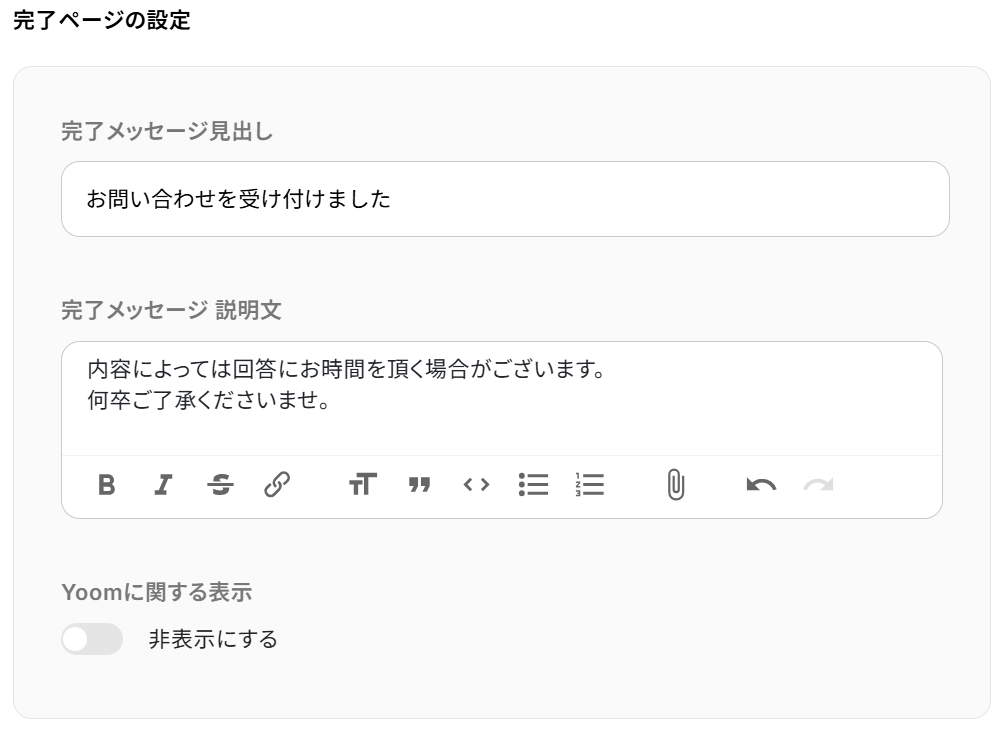Click the 非表示にする toggle label

click(x=213, y=638)
